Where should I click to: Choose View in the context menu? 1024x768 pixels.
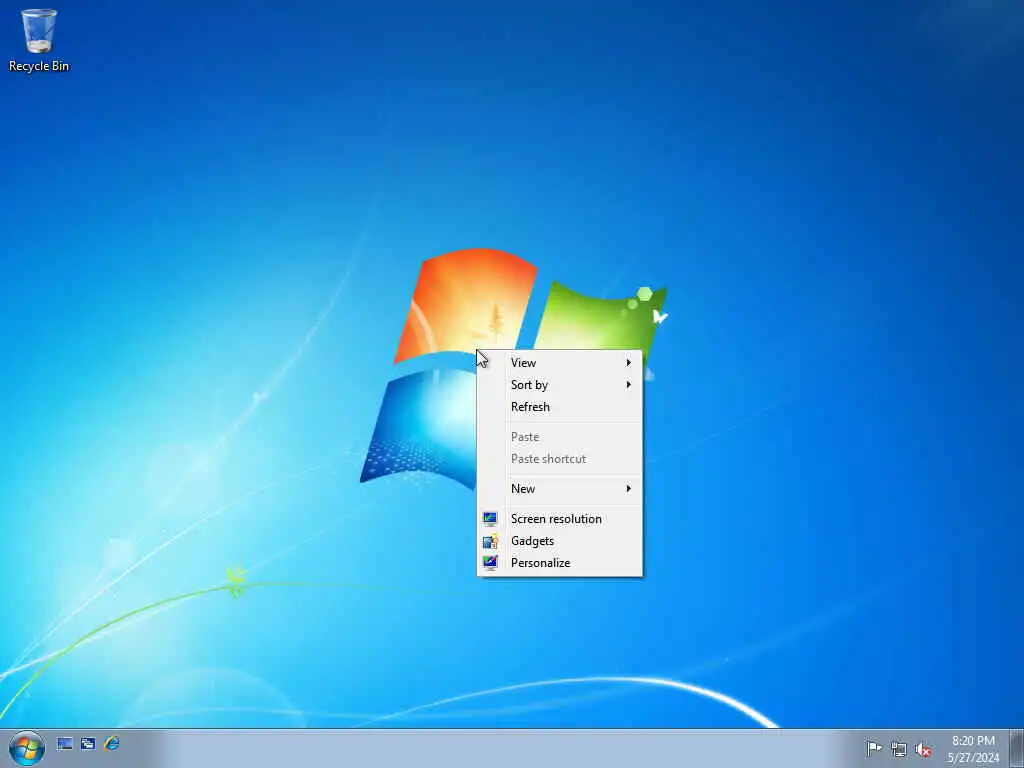point(560,362)
